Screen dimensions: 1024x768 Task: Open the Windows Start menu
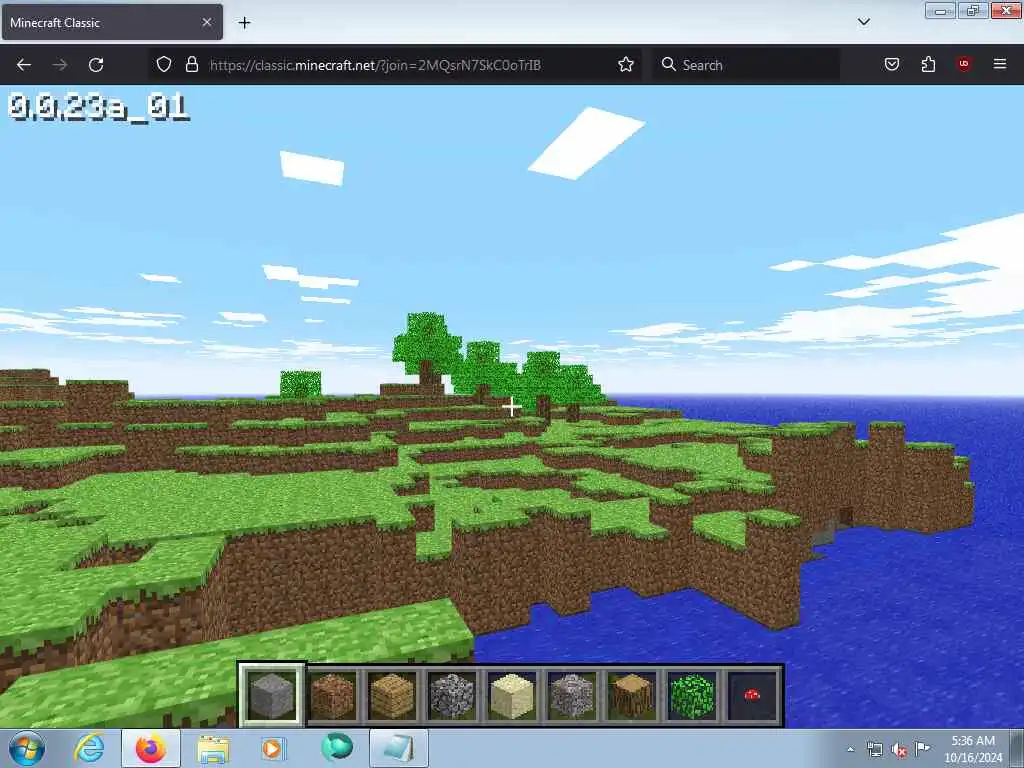[27, 748]
